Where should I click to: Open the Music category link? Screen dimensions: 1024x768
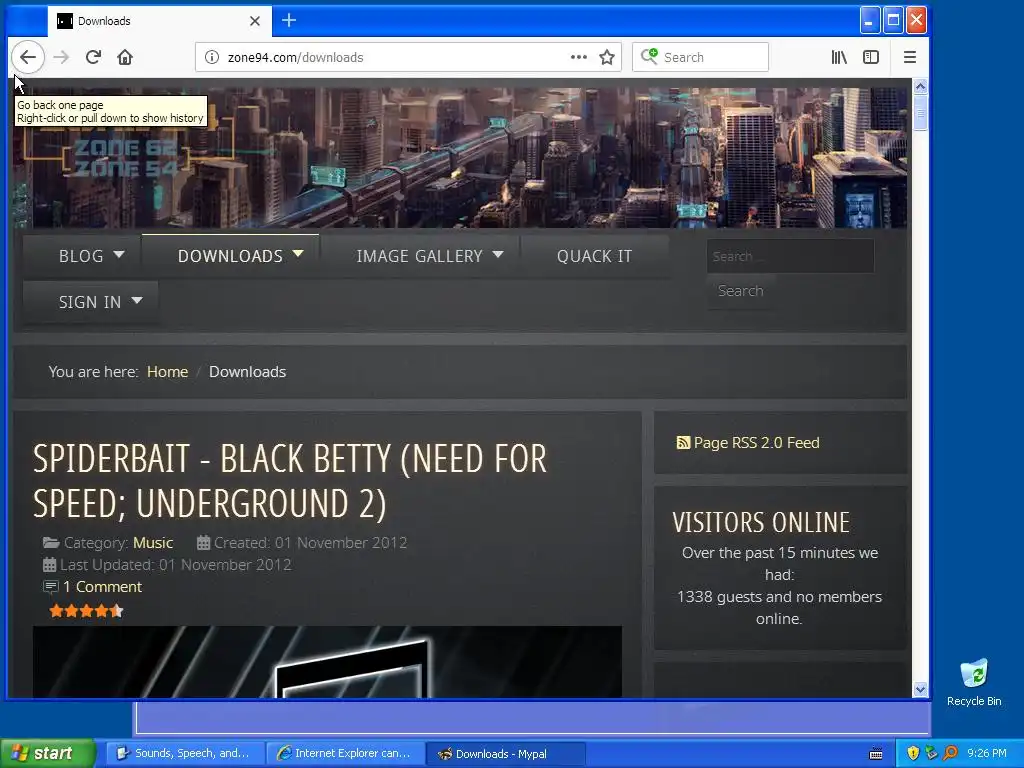tap(153, 543)
